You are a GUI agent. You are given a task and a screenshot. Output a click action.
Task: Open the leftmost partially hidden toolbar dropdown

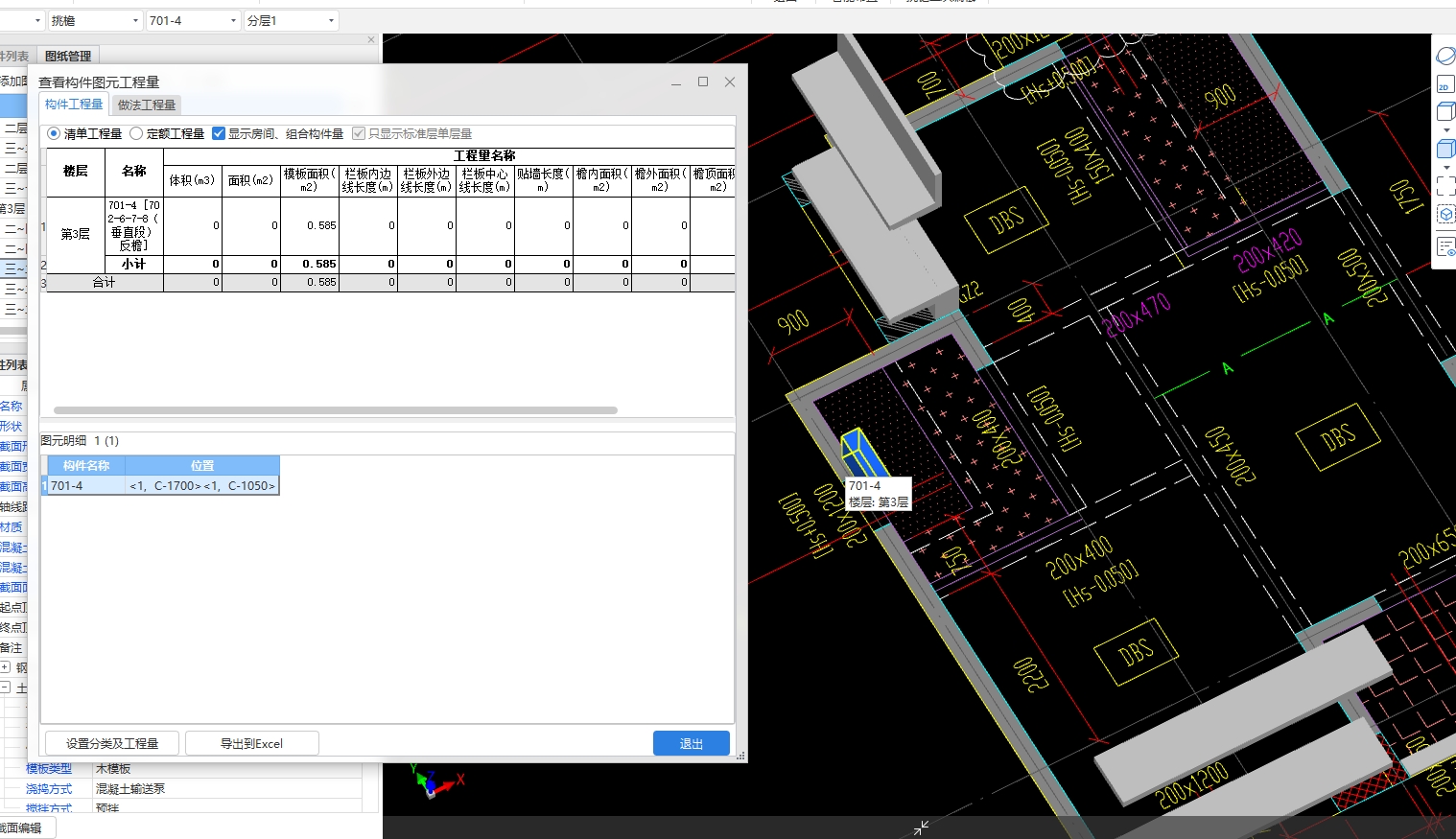22,20
